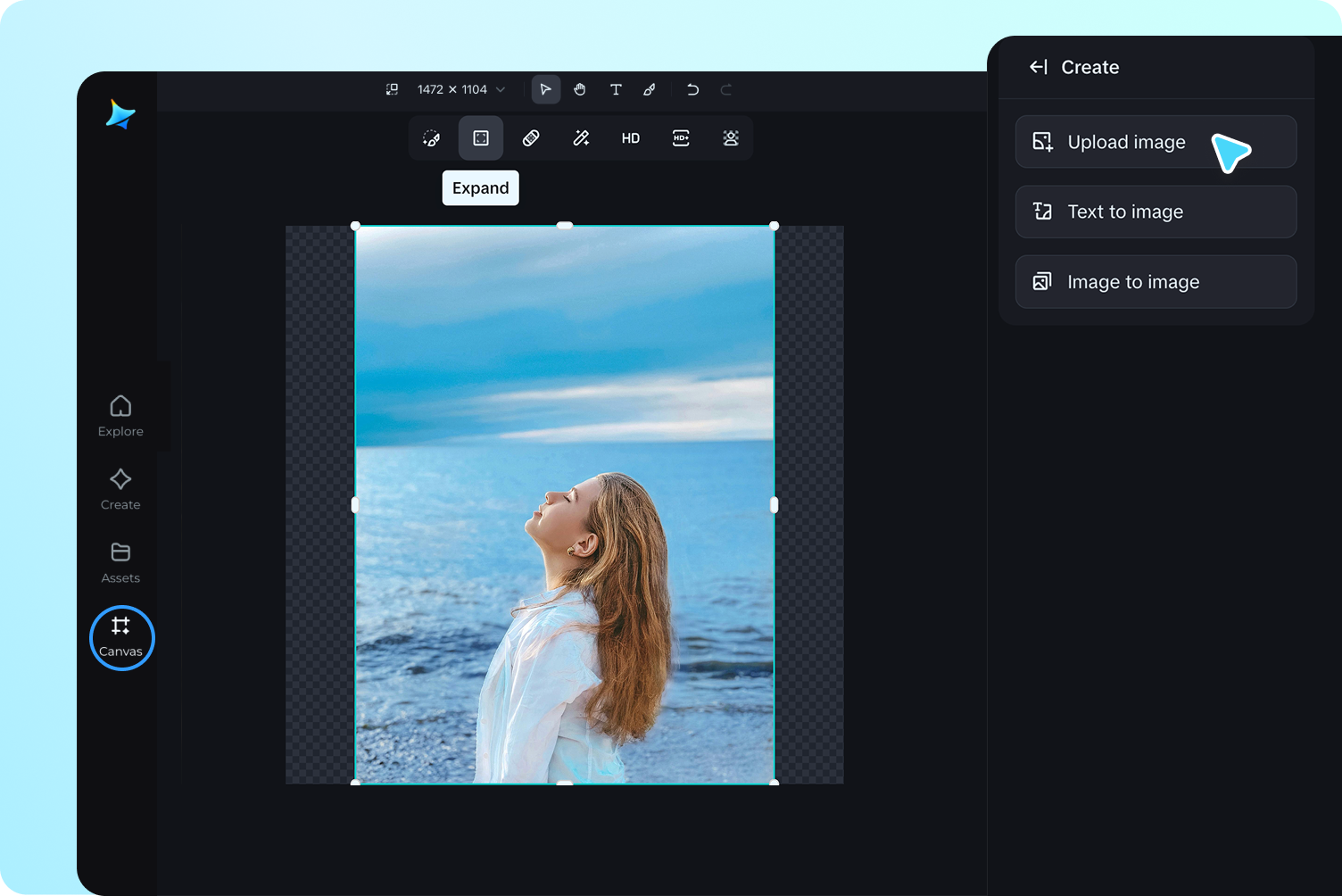Redo the last undone action
1342x896 pixels.
click(x=726, y=89)
